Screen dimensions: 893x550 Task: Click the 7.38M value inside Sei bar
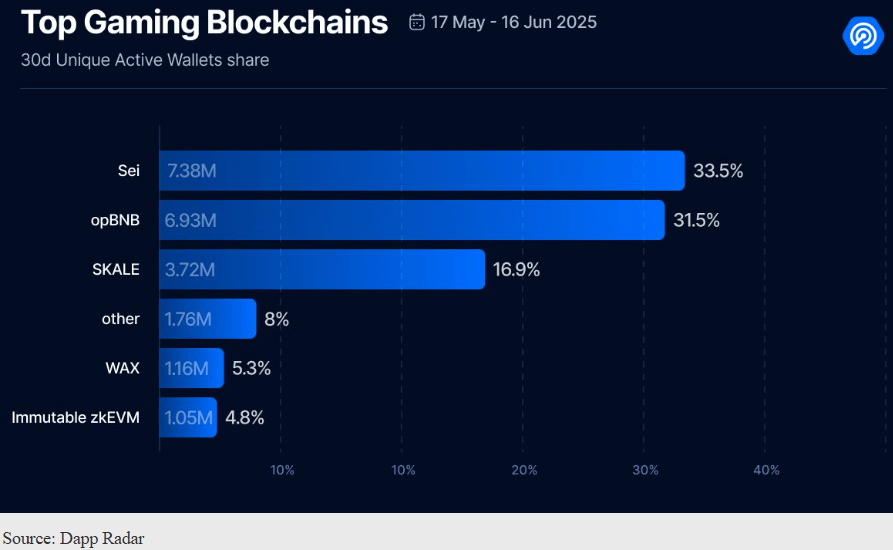click(192, 171)
